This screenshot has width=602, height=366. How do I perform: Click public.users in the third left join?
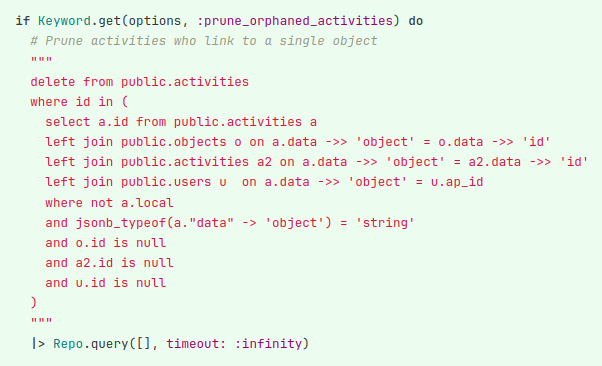(166, 182)
